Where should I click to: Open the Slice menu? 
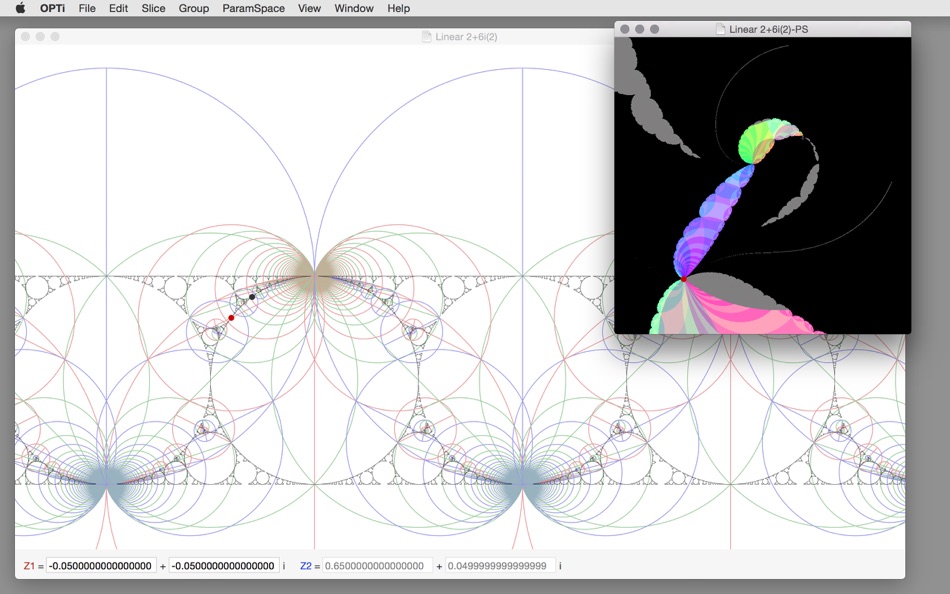153,8
